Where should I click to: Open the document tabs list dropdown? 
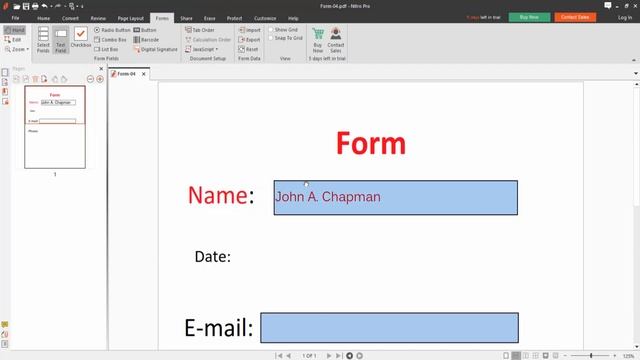pyautogui.click(x=636, y=73)
